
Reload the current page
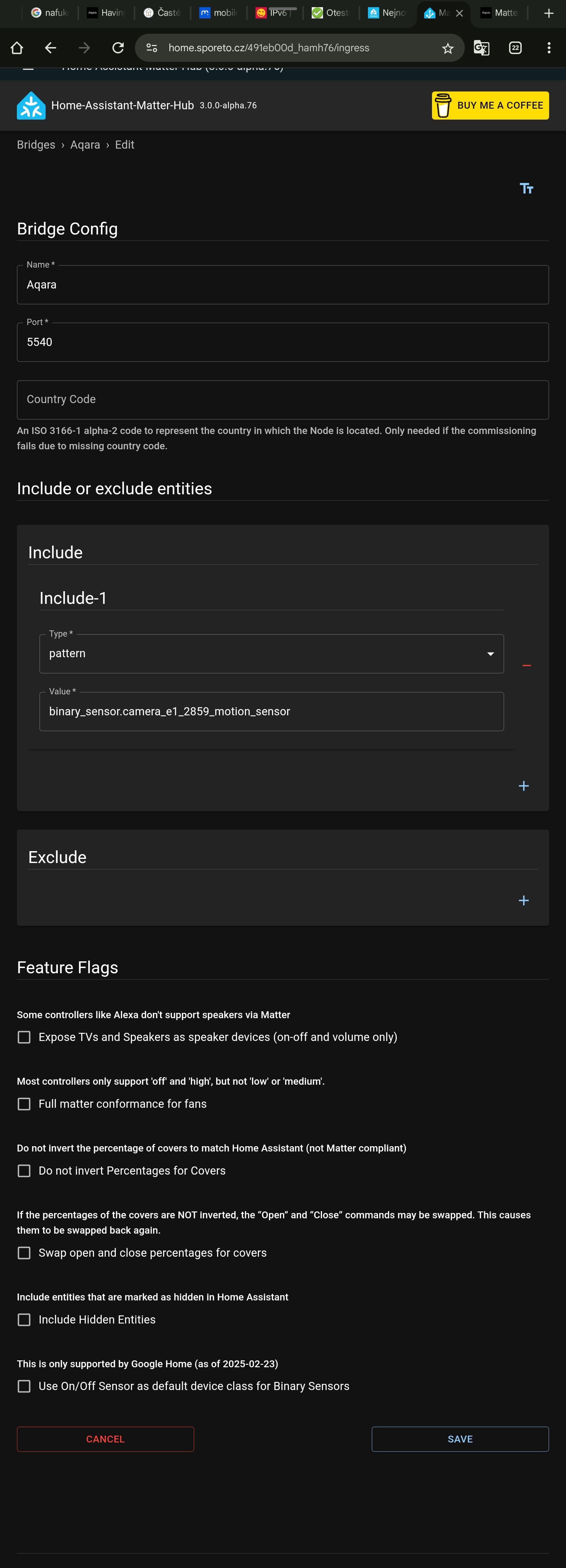(x=118, y=47)
